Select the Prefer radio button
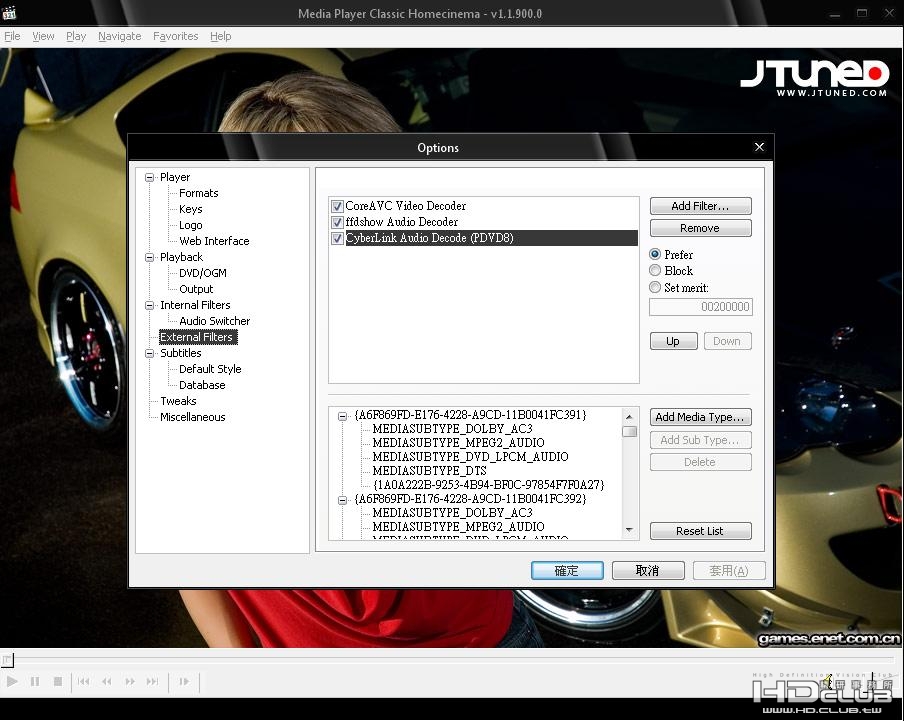The height and width of the screenshot is (721, 904). pyautogui.click(x=655, y=254)
